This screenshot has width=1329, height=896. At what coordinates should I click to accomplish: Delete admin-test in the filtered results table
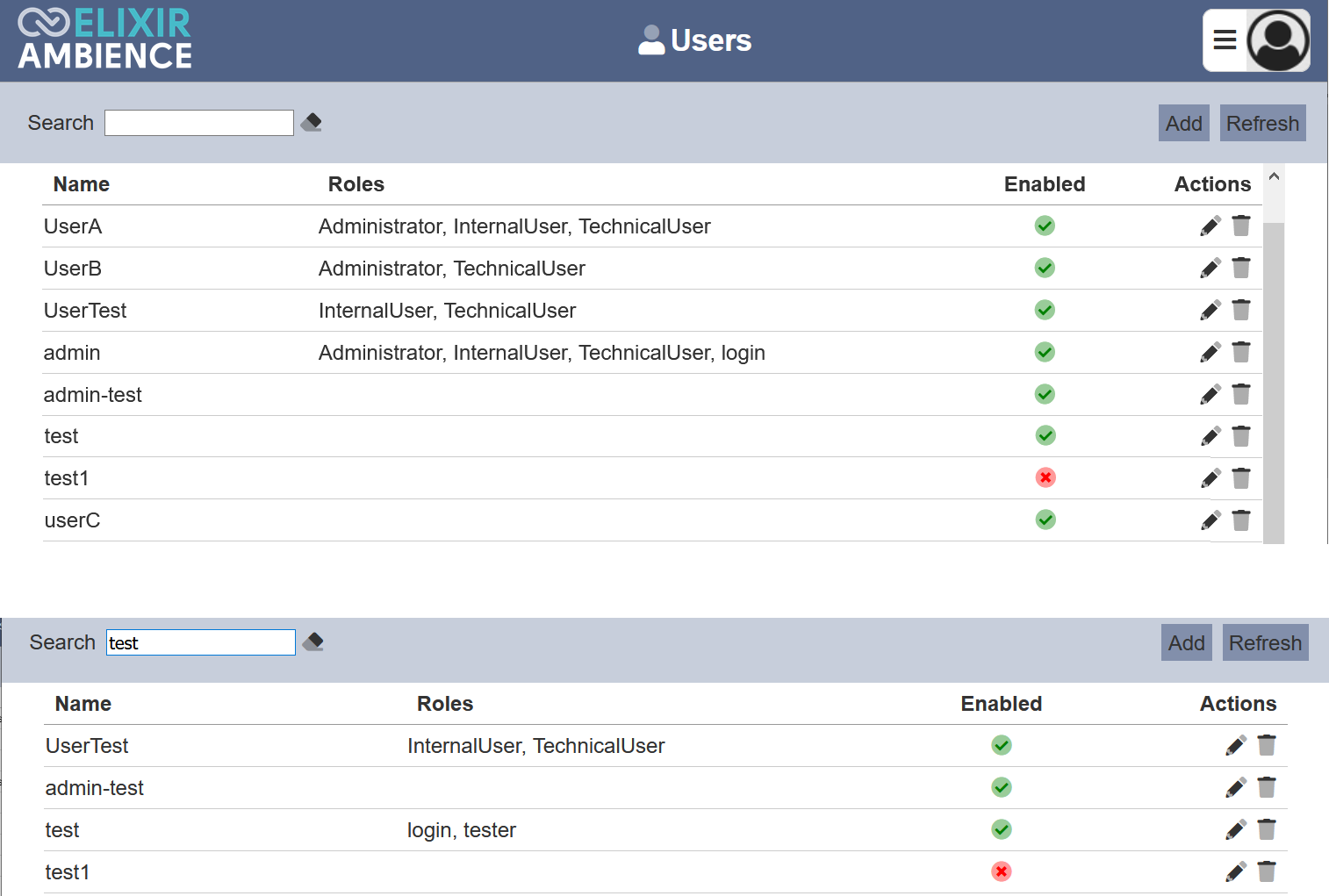(x=1267, y=787)
